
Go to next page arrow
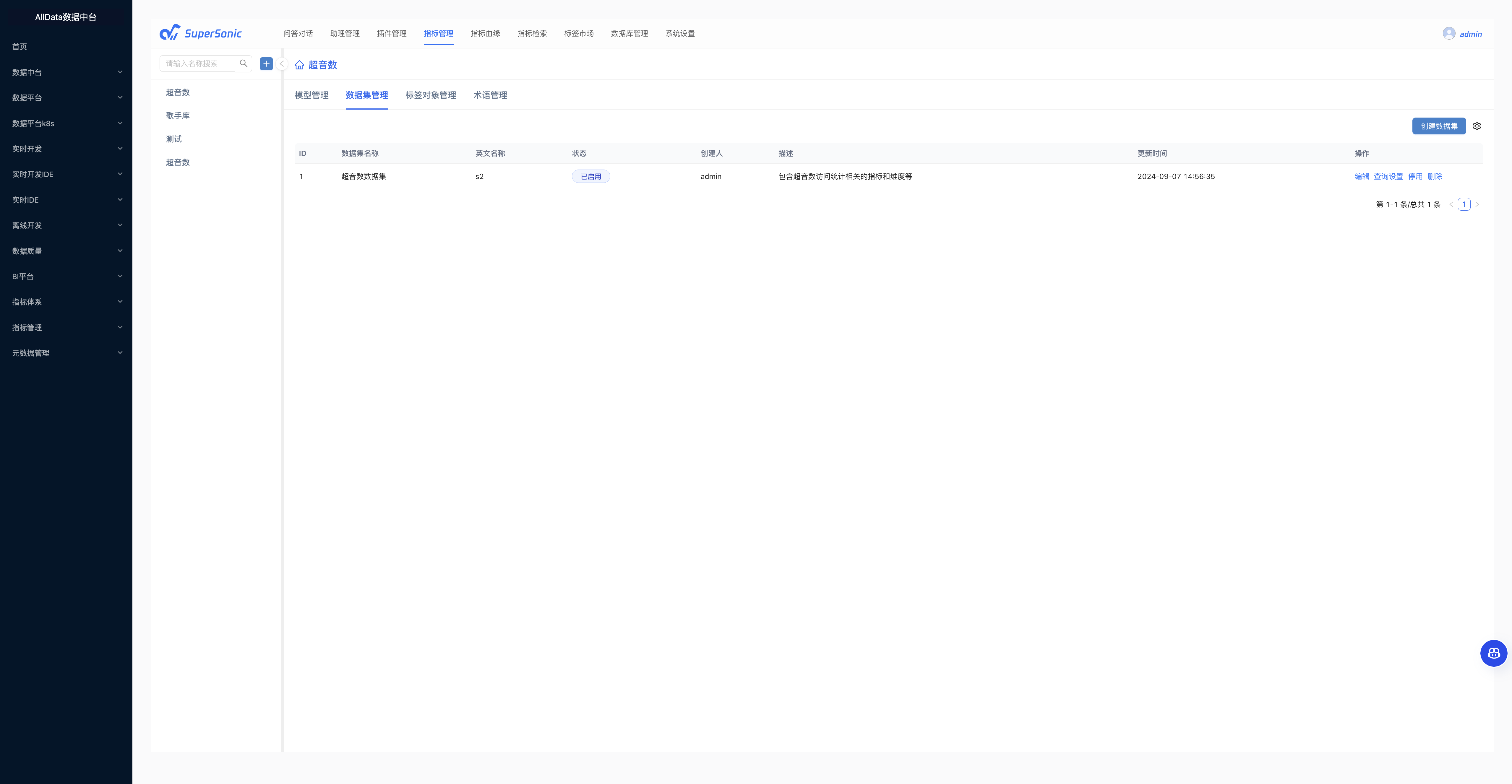[x=1477, y=205]
